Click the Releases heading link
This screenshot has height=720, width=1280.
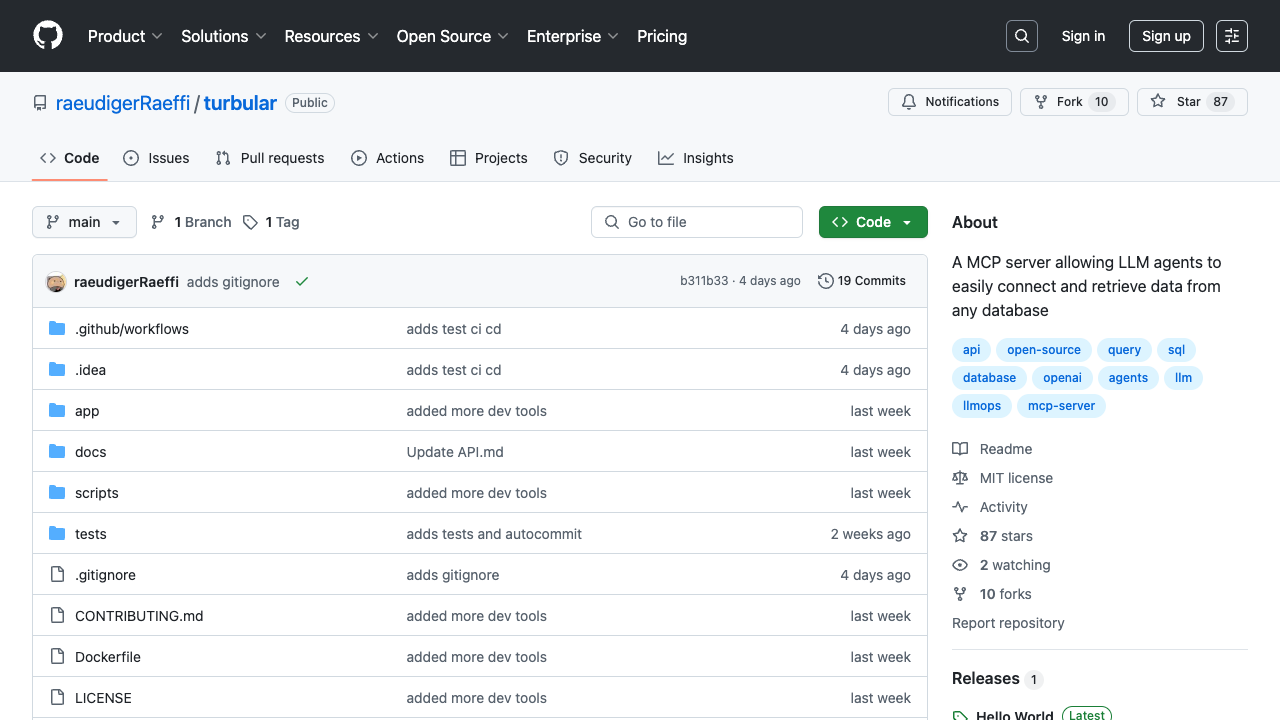click(x=997, y=678)
